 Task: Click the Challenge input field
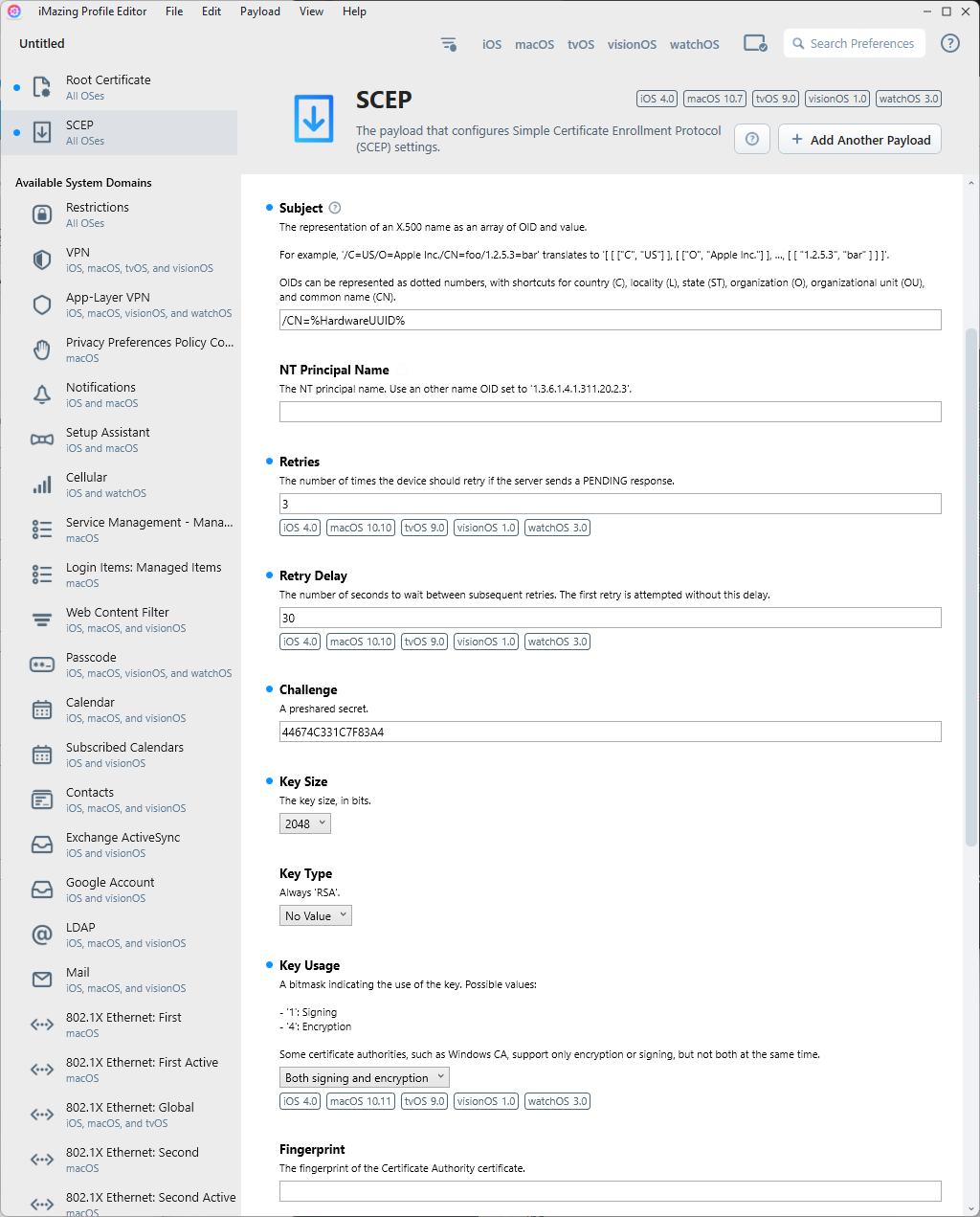point(611,732)
